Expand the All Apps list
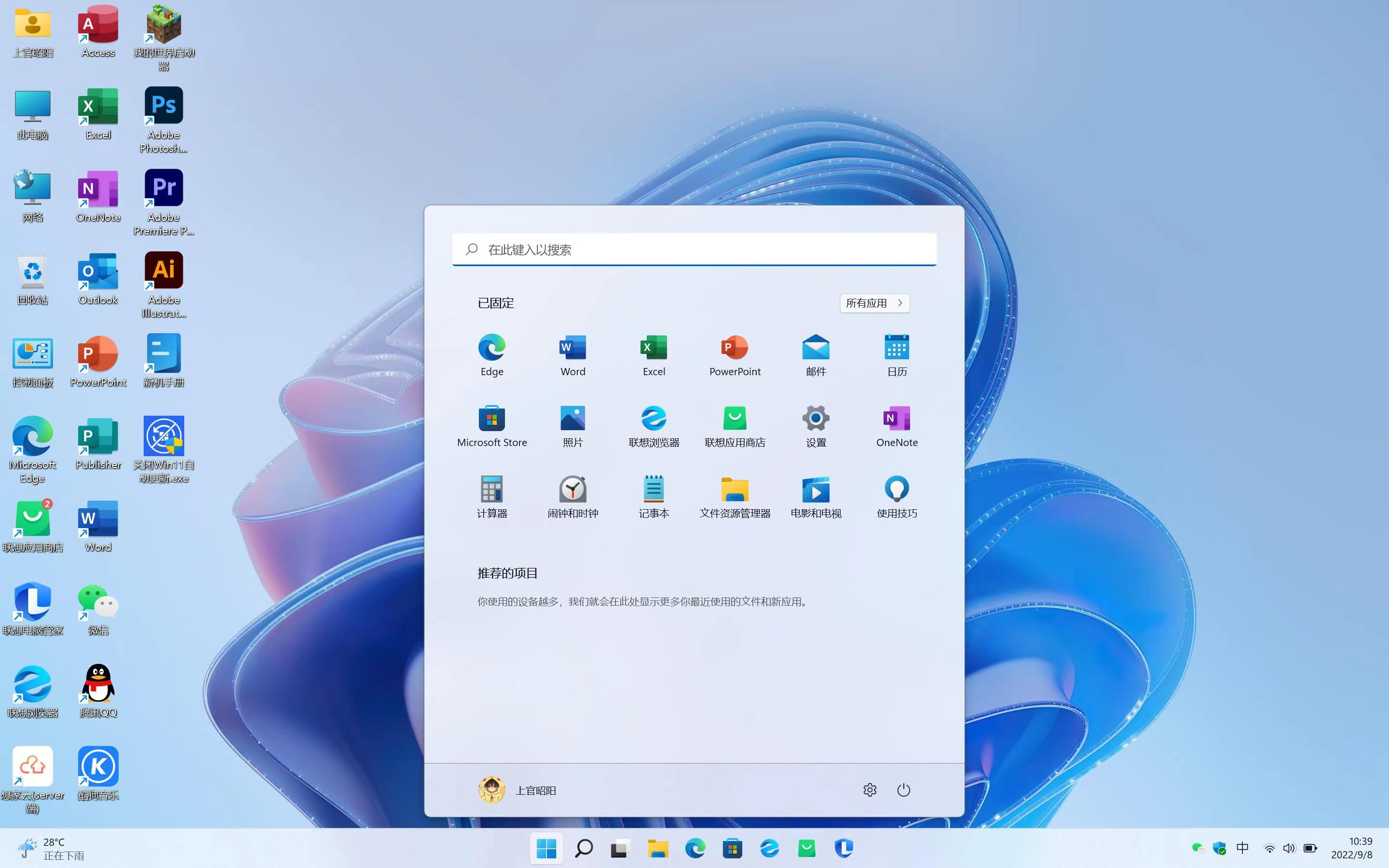Screen dimensions: 1389x868 click(x=874, y=303)
